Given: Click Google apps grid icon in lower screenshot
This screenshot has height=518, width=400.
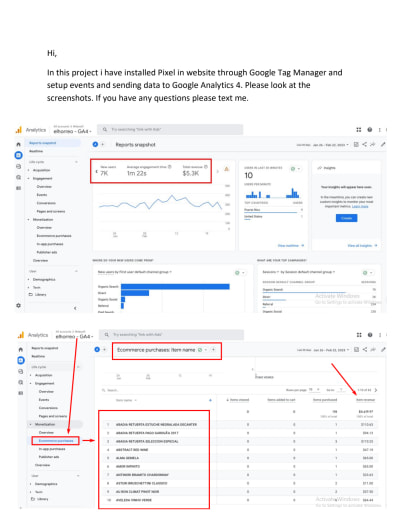Looking at the screenshot, I should pos(359,335).
